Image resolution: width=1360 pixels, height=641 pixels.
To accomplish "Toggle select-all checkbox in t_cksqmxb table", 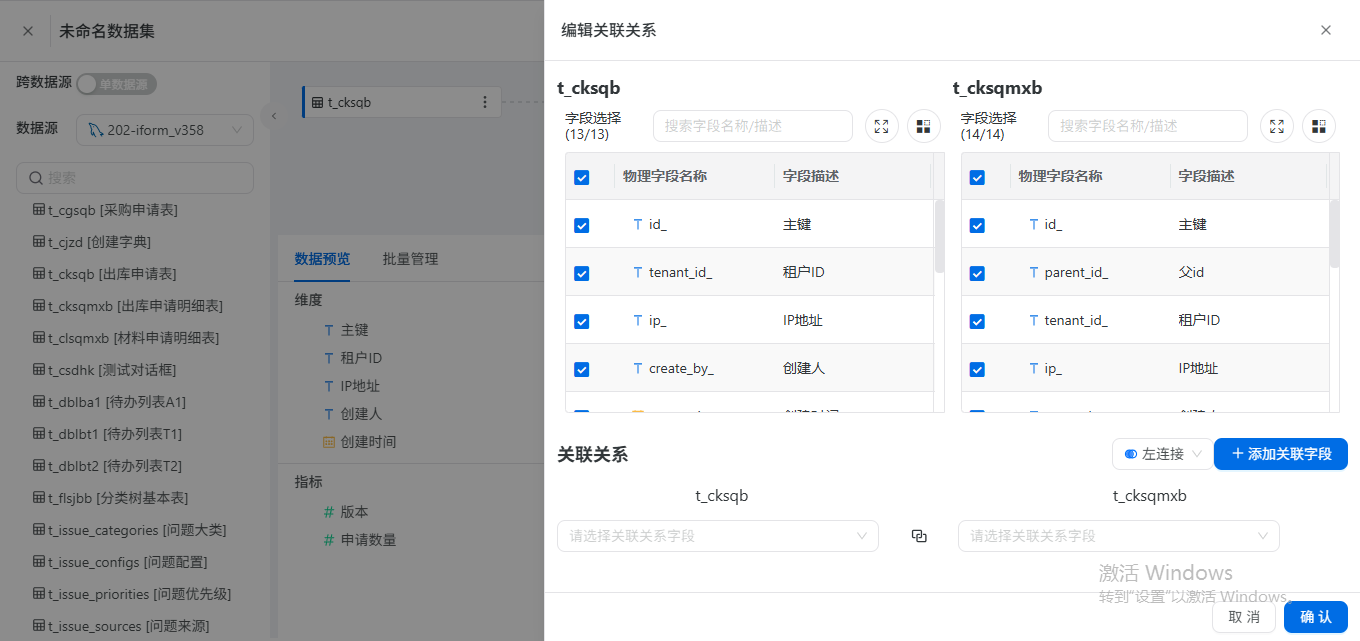I will click(x=978, y=177).
